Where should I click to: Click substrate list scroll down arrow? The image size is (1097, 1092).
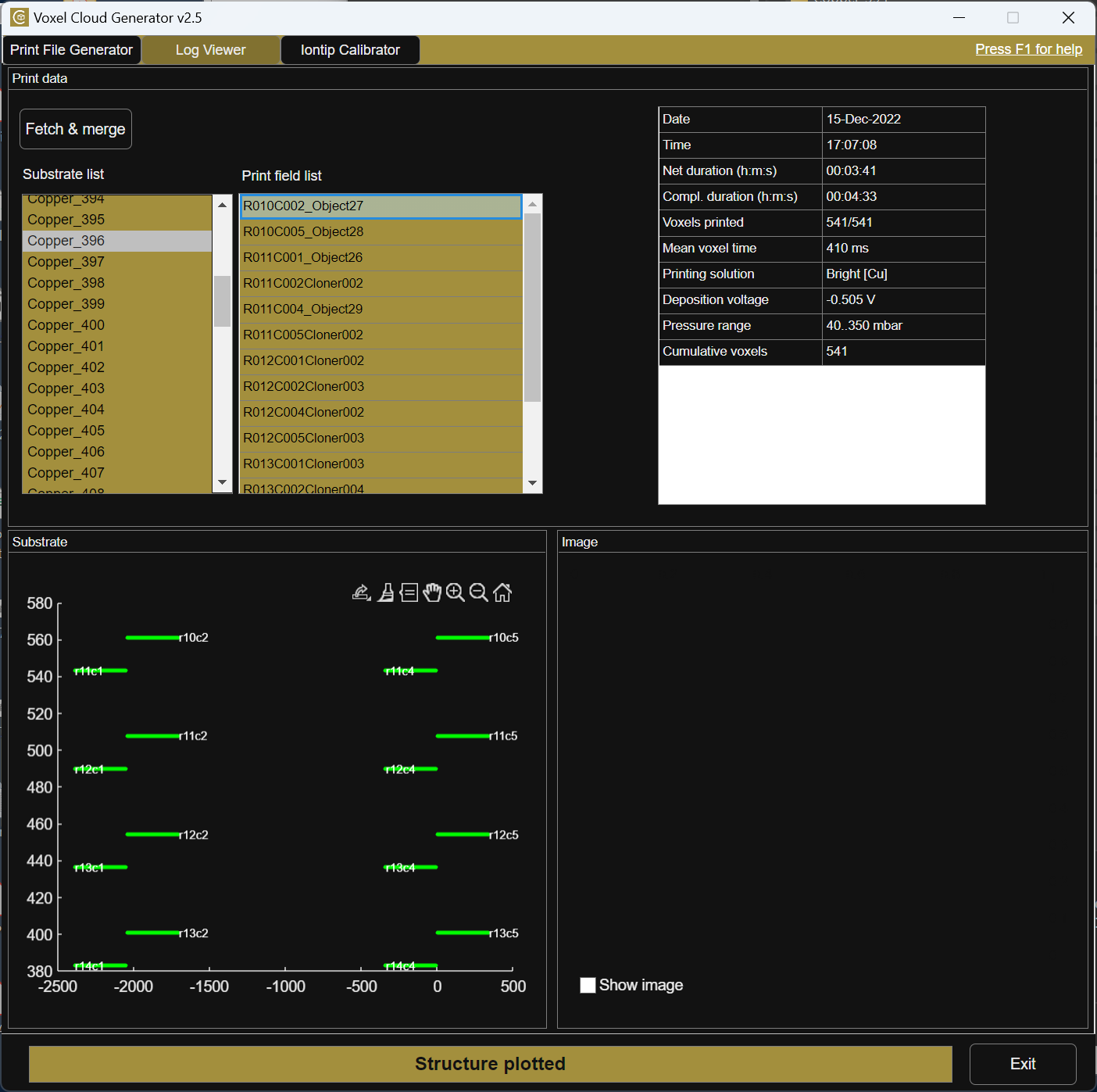coord(223,482)
